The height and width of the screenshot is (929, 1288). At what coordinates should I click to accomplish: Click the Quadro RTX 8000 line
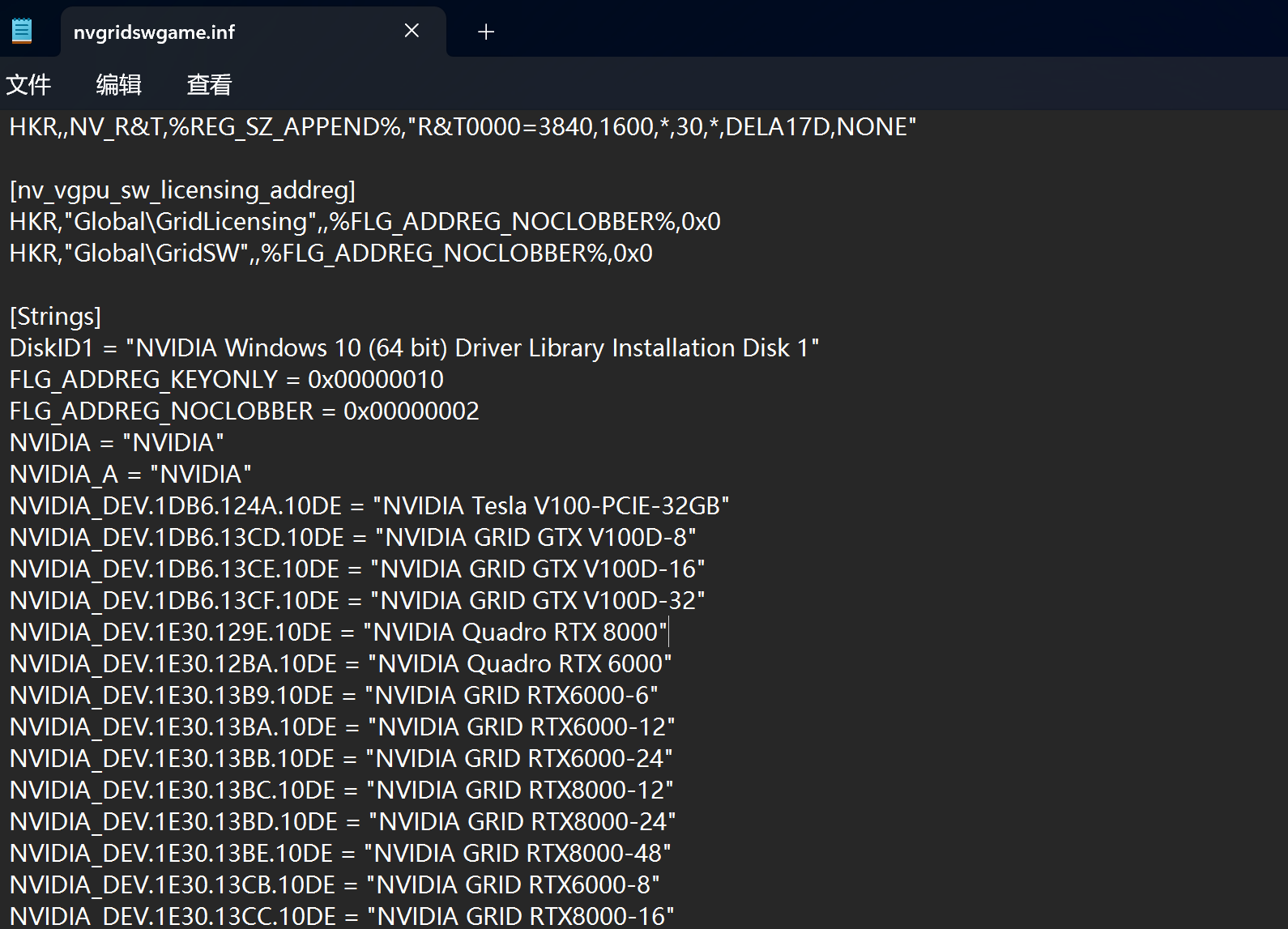(x=339, y=633)
